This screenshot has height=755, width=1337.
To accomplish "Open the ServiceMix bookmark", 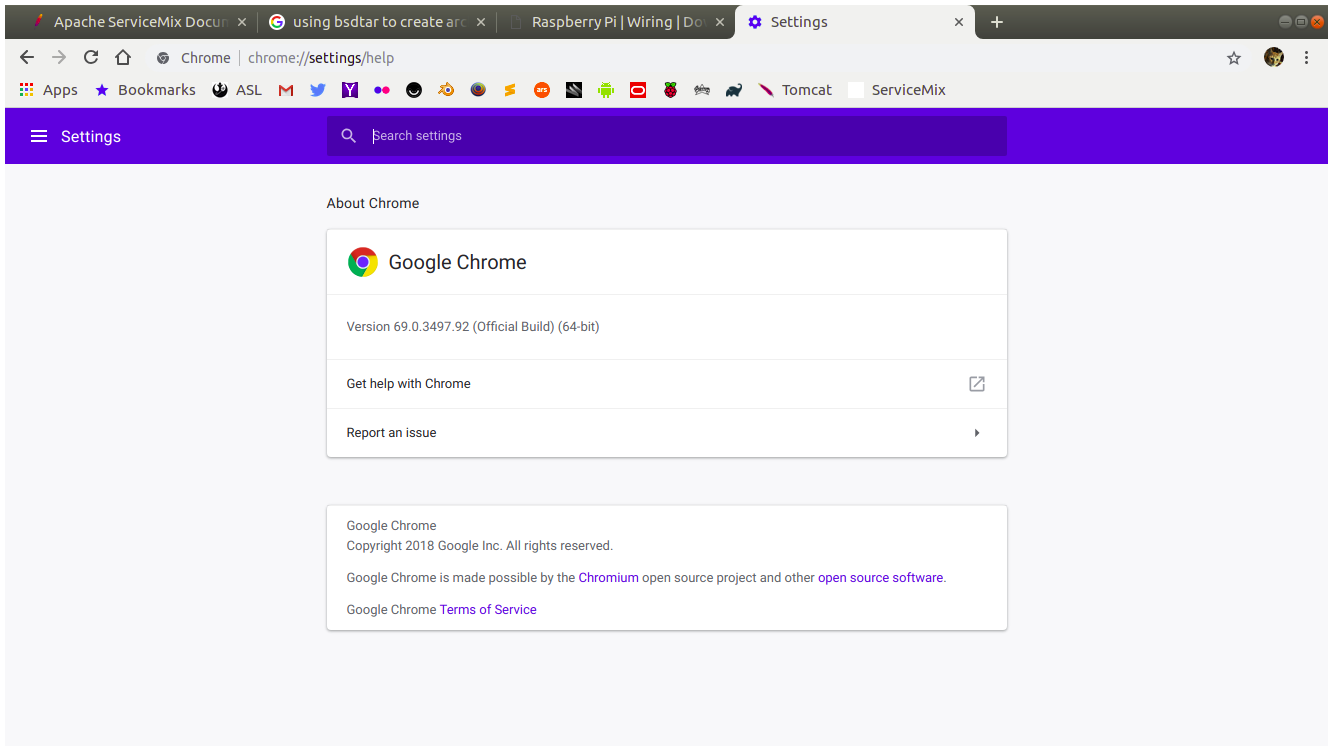I will pyautogui.click(x=897, y=90).
